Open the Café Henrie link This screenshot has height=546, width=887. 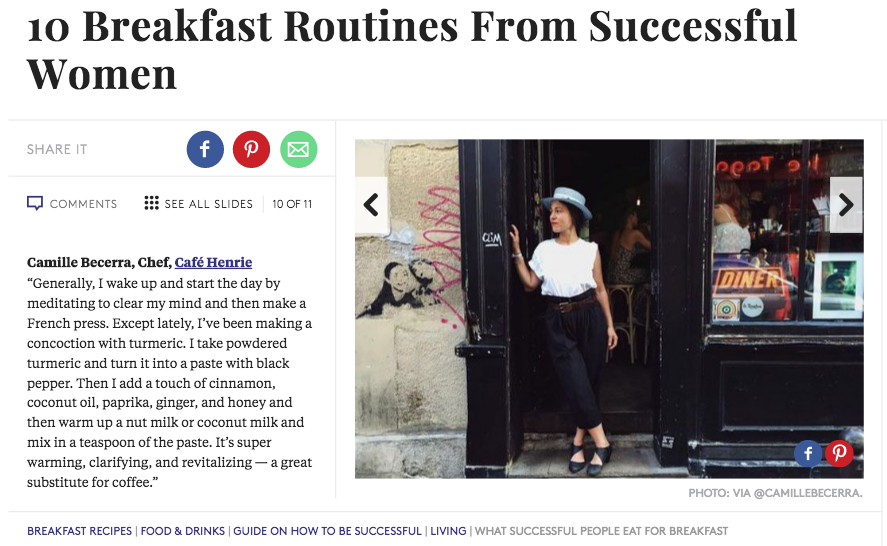click(213, 263)
